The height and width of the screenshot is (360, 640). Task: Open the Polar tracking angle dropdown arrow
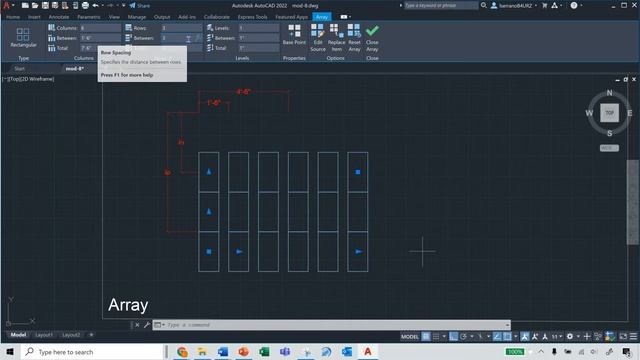pyautogui.click(x=472, y=336)
